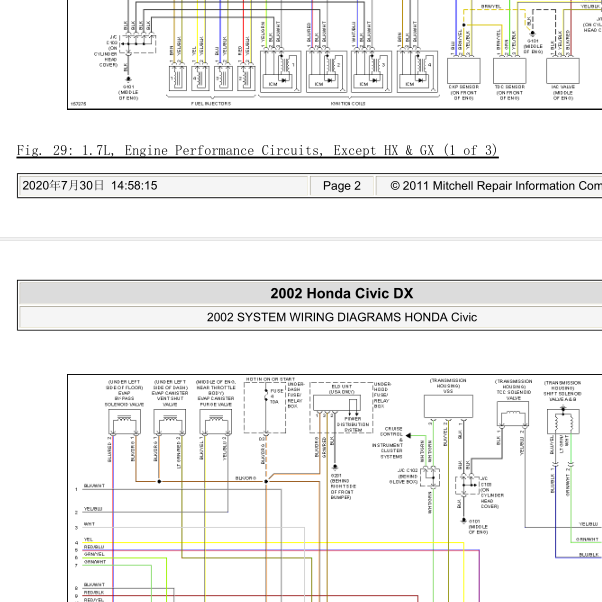Click the POWER DISTRIBUTION SYSTEM label

[353, 424]
